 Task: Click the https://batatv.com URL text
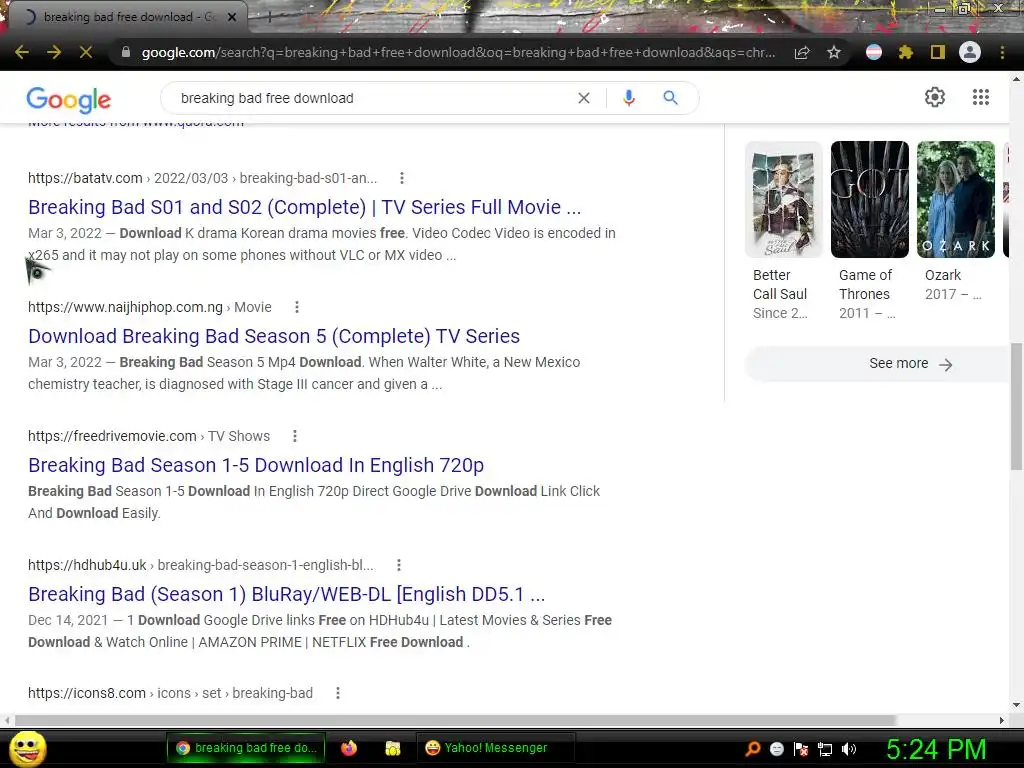pyautogui.click(x=85, y=178)
